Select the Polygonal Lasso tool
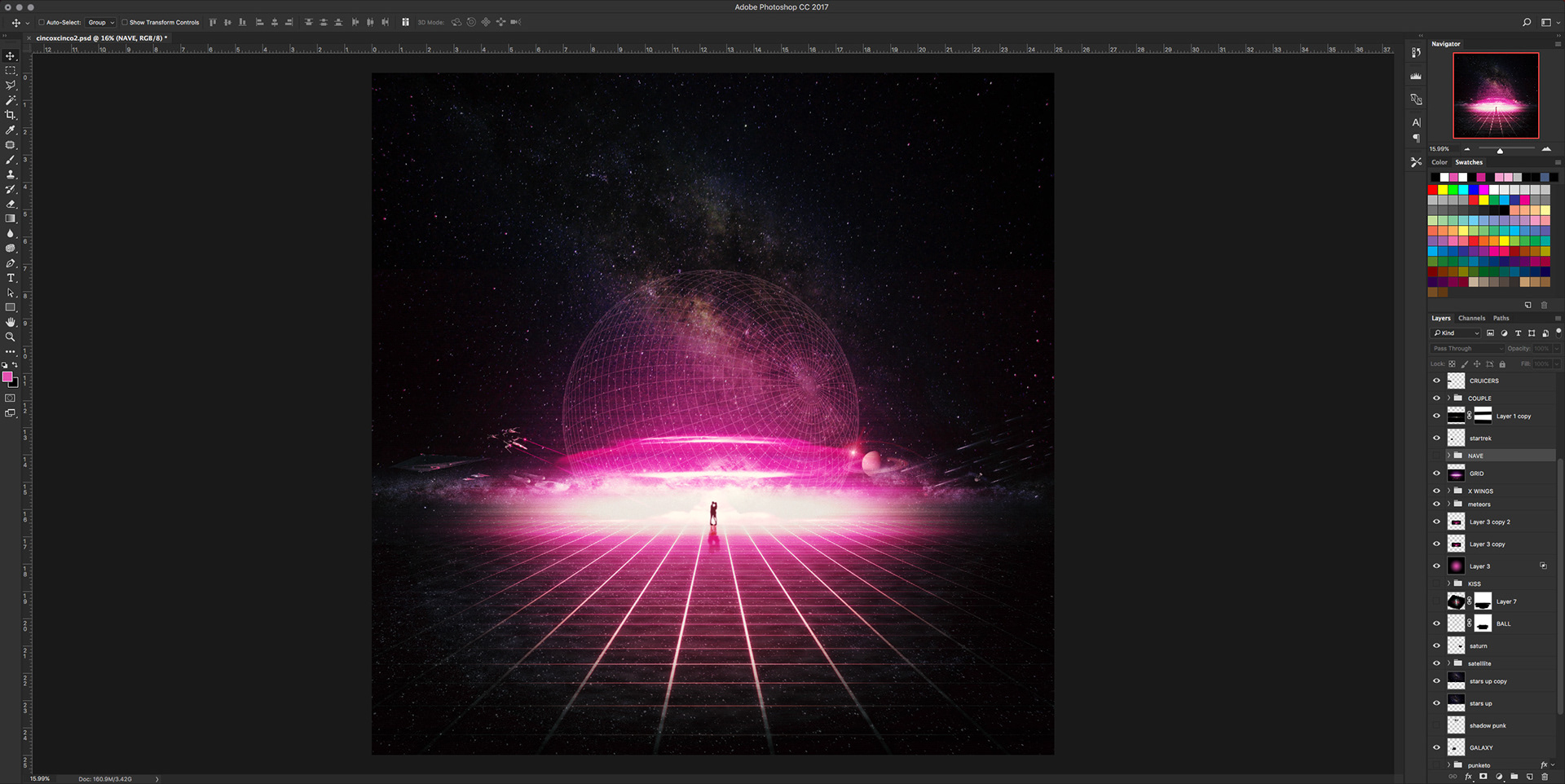The image size is (1565, 784). [x=11, y=86]
